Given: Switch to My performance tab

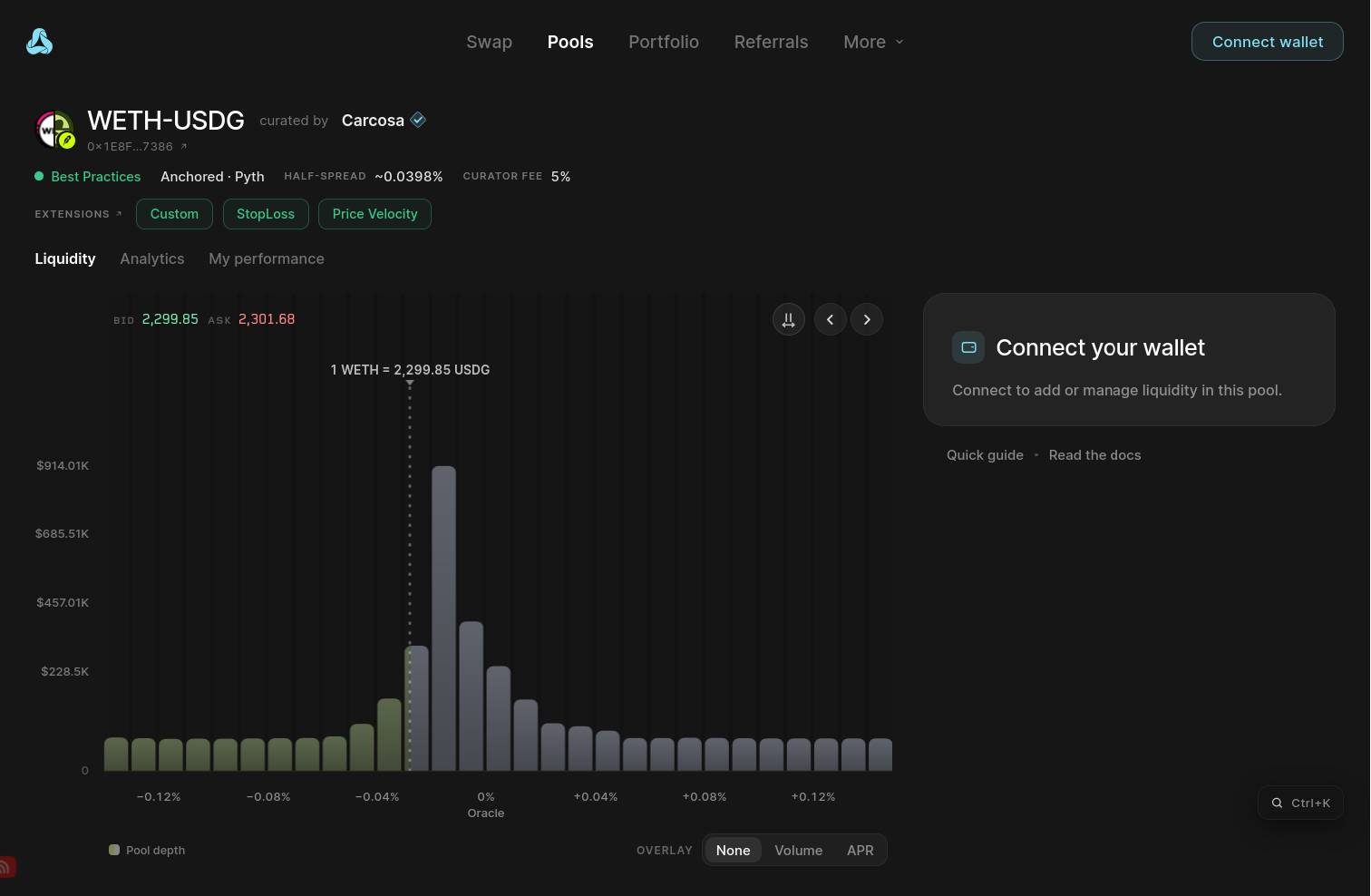Looking at the screenshot, I should 267,258.
